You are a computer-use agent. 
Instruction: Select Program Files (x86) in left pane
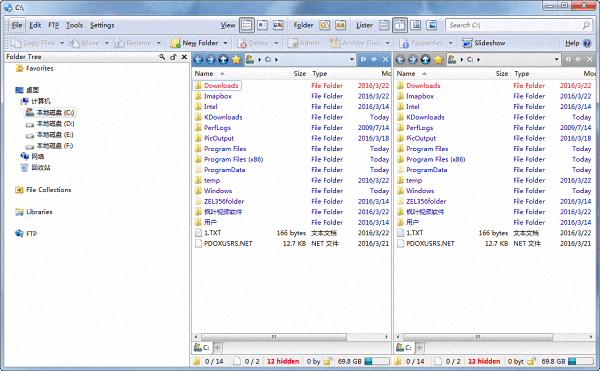click(233, 159)
